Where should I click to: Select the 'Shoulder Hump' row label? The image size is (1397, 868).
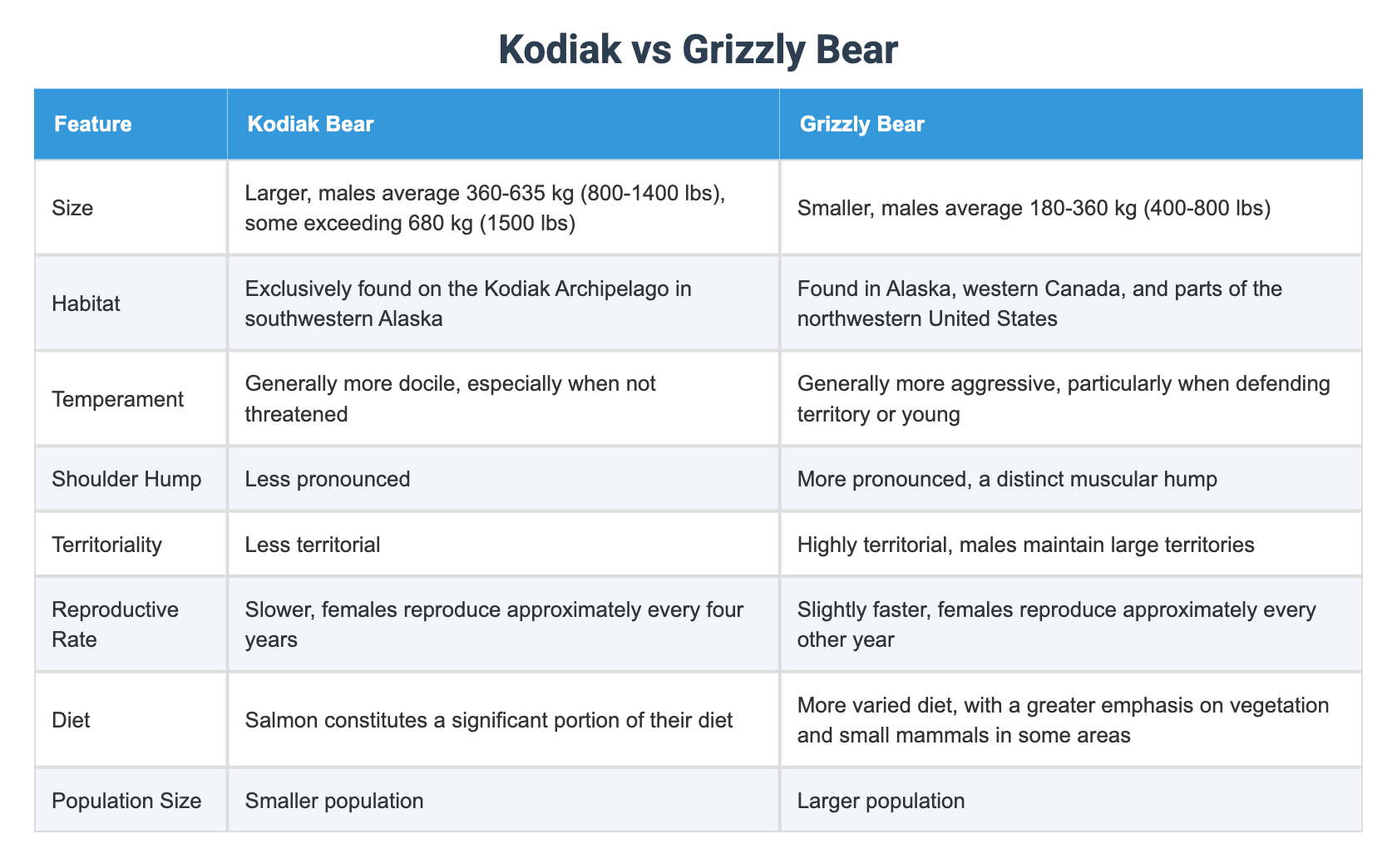(126, 479)
